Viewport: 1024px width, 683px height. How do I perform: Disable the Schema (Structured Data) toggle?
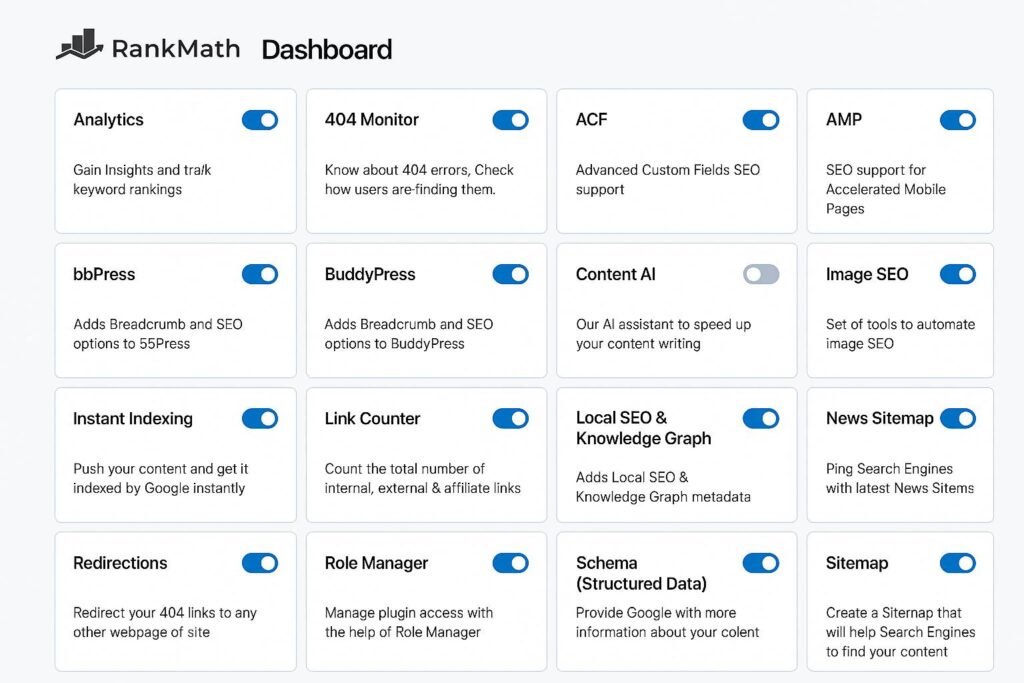tap(760, 563)
